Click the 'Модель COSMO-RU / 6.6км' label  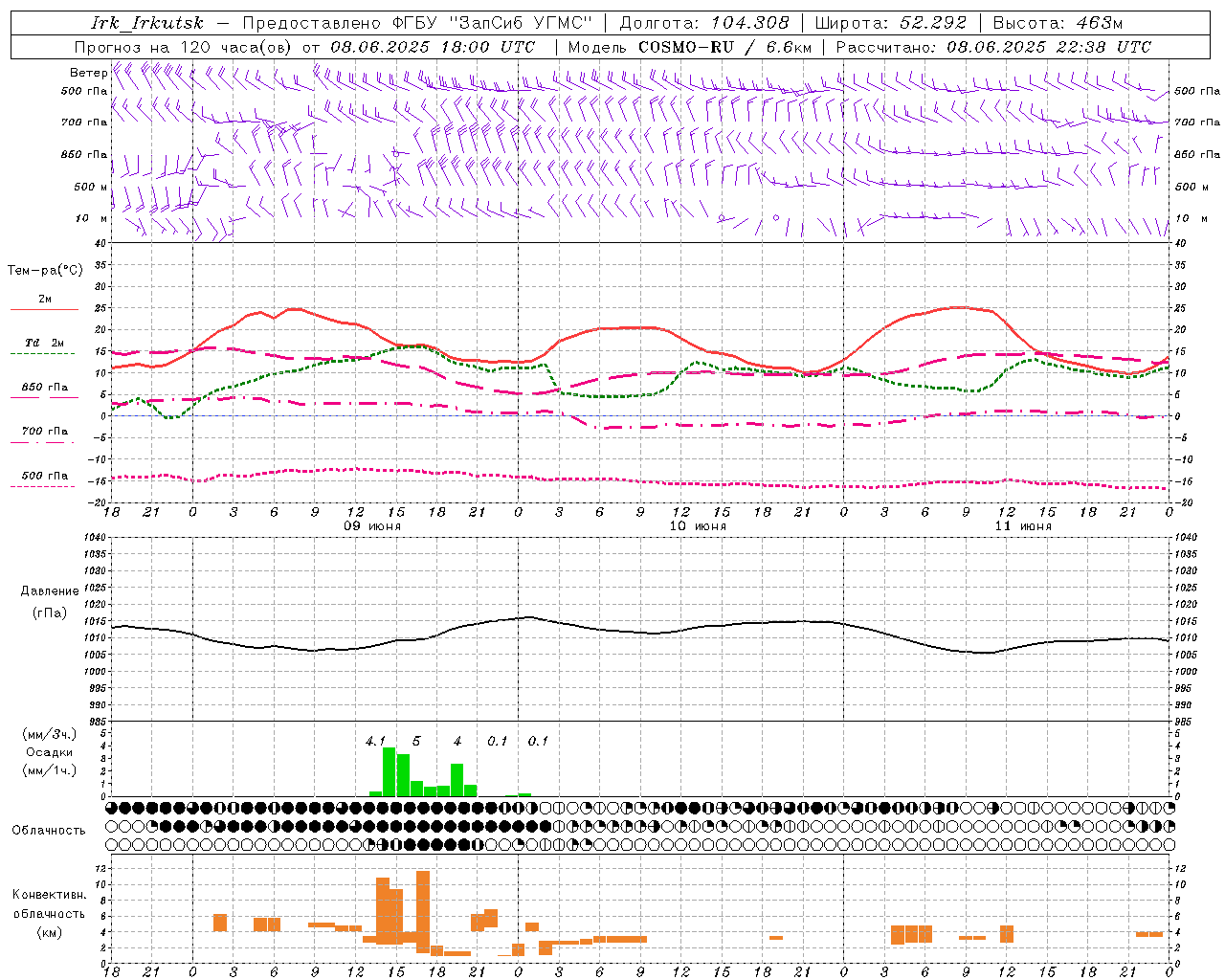[x=690, y=47]
